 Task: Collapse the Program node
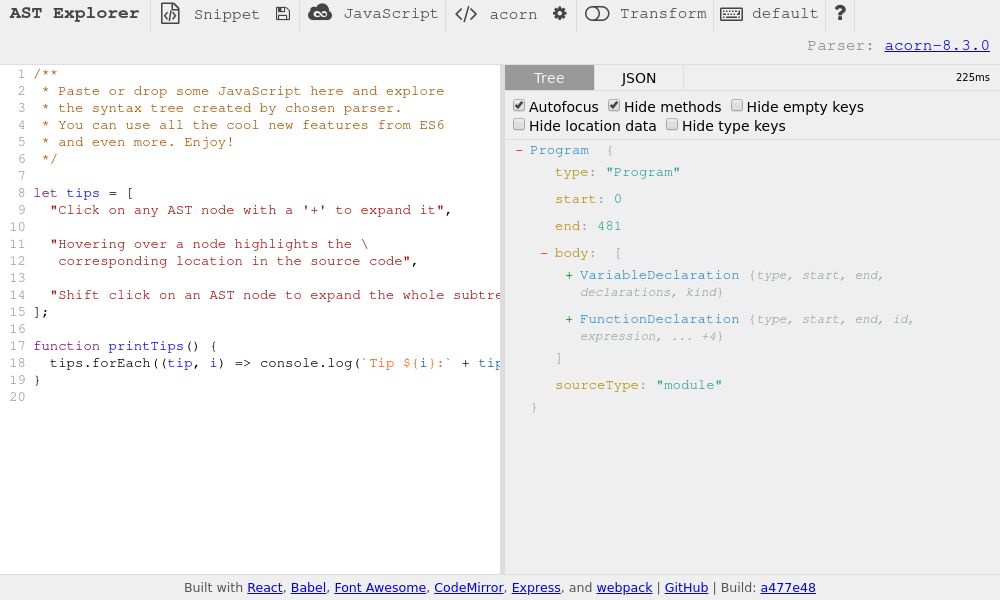[x=519, y=150]
